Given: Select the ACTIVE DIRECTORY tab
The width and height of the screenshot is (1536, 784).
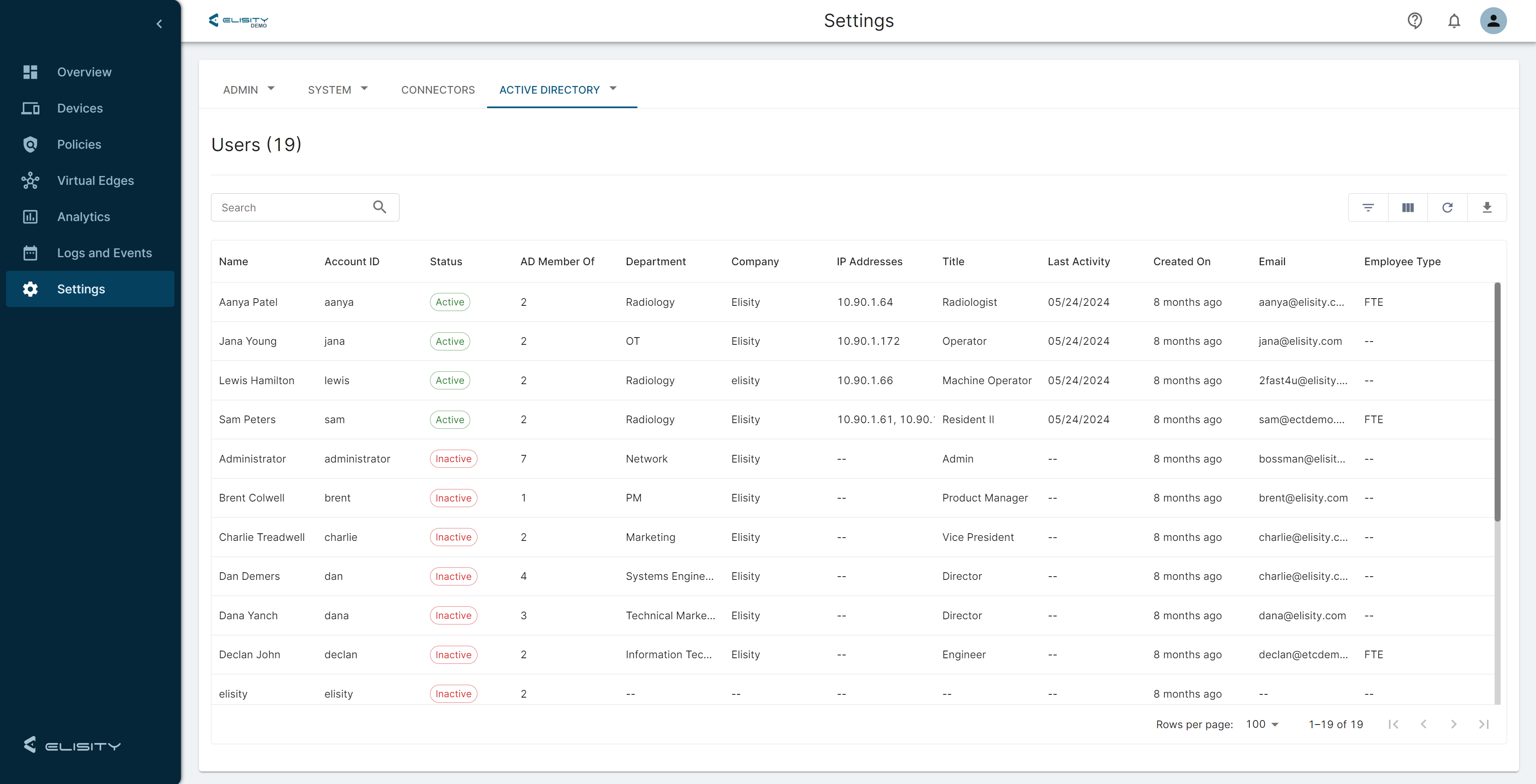Looking at the screenshot, I should pyautogui.click(x=549, y=90).
